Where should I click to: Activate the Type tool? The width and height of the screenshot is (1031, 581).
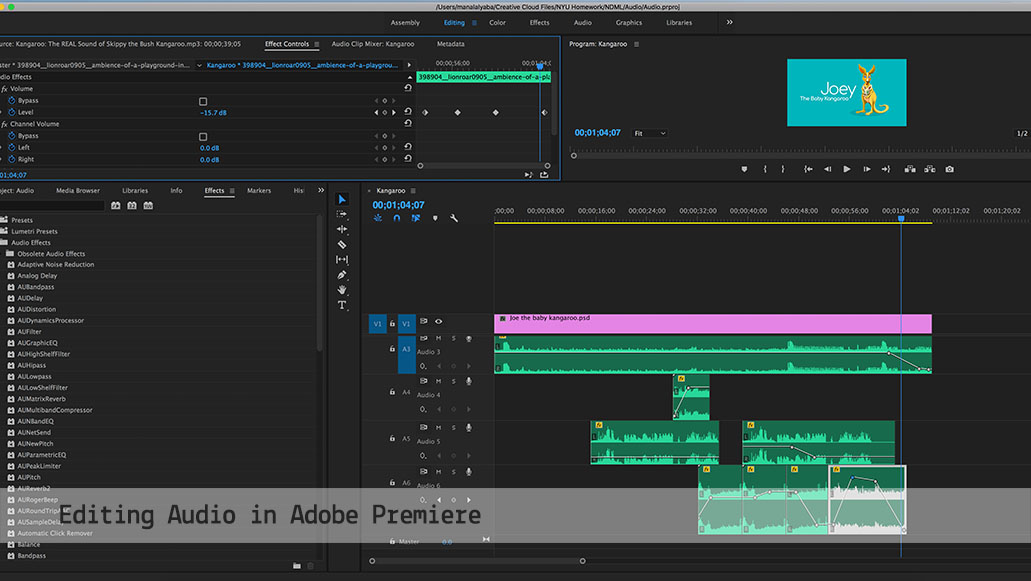pos(342,305)
